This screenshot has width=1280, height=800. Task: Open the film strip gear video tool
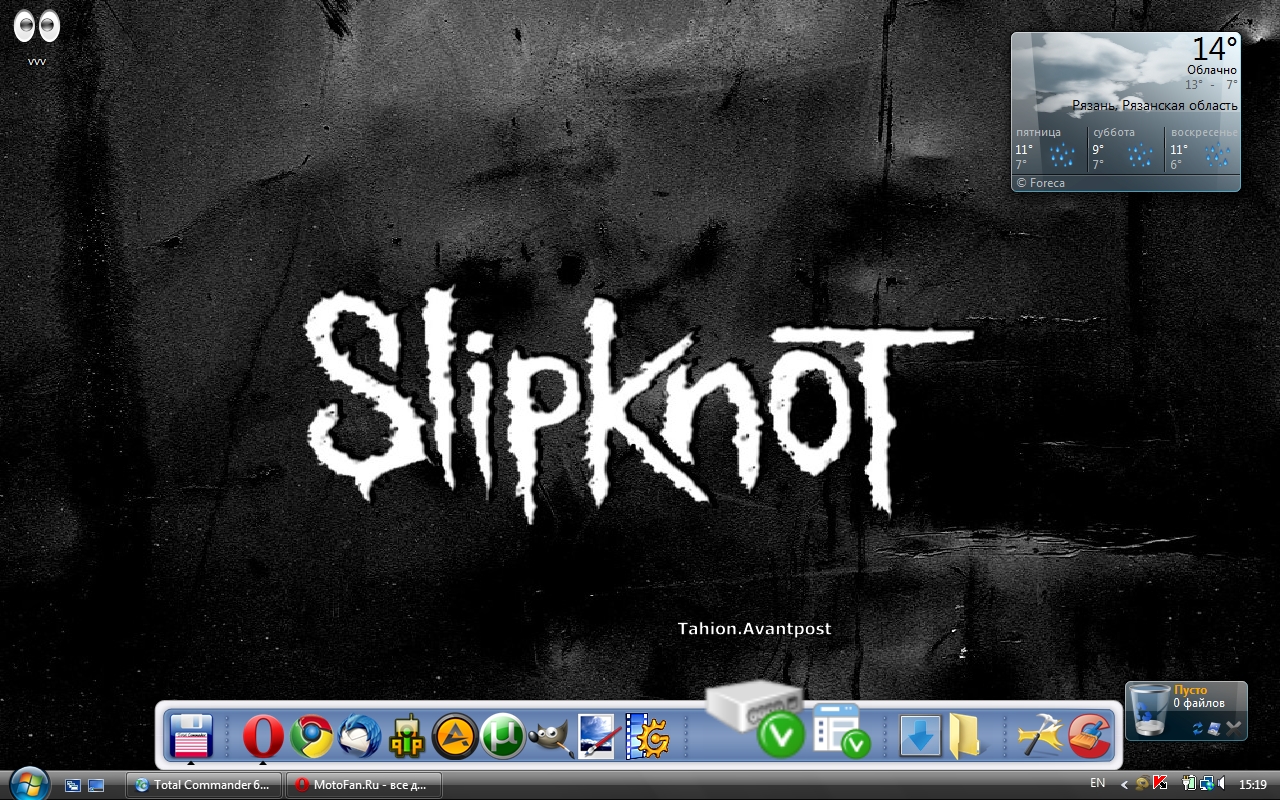click(x=646, y=738)
